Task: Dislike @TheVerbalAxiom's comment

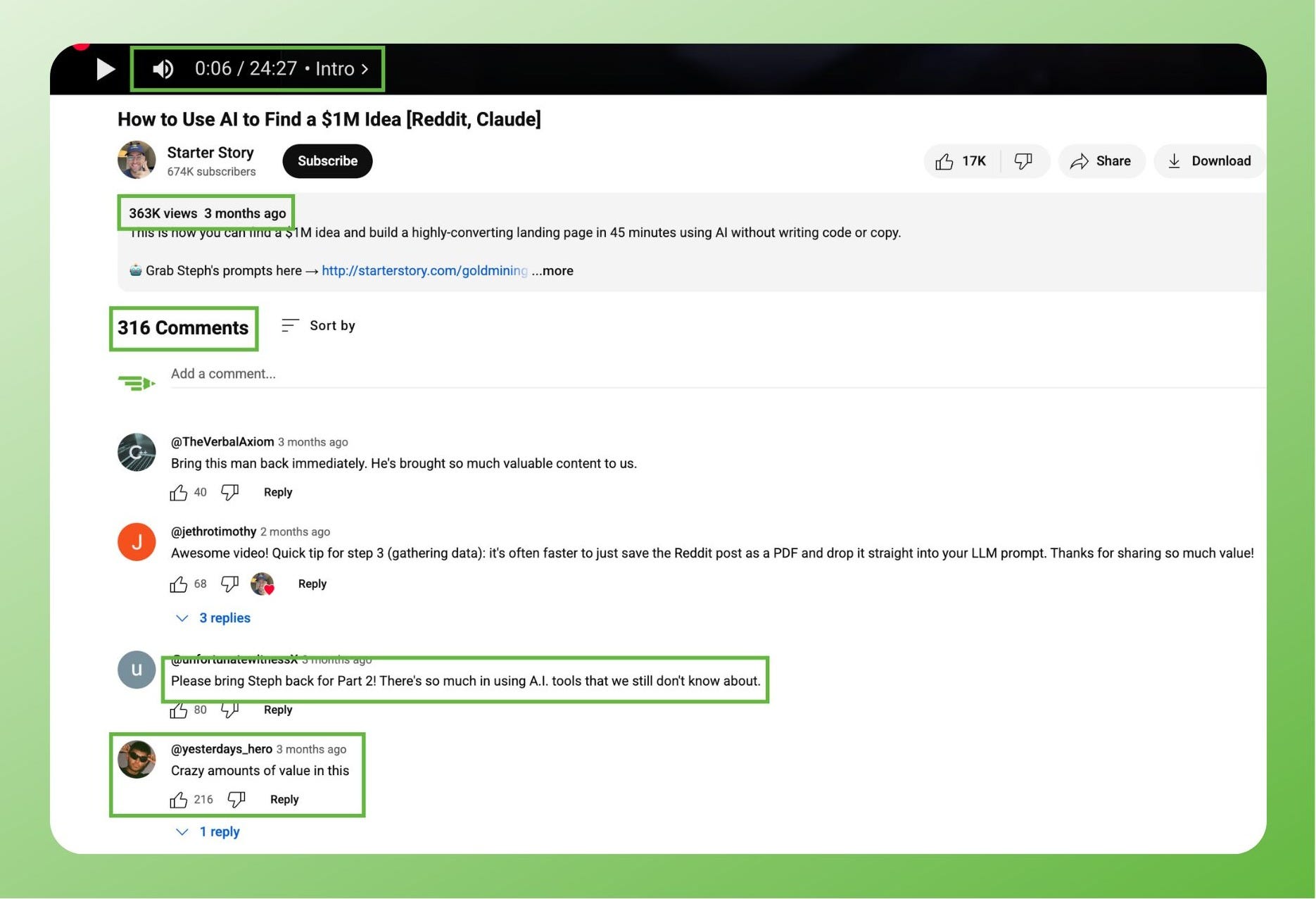Action: pyautogui.click(x=230, y=492)
